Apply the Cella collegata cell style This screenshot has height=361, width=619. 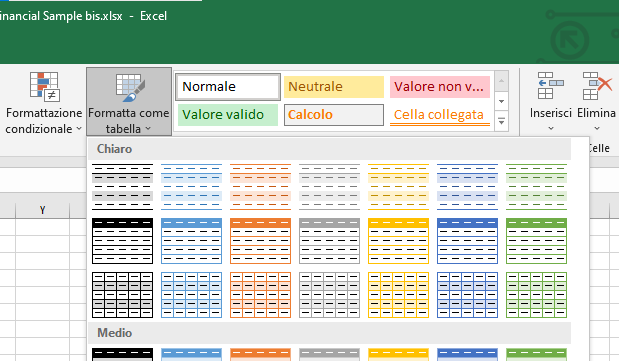tap(440, 115)
